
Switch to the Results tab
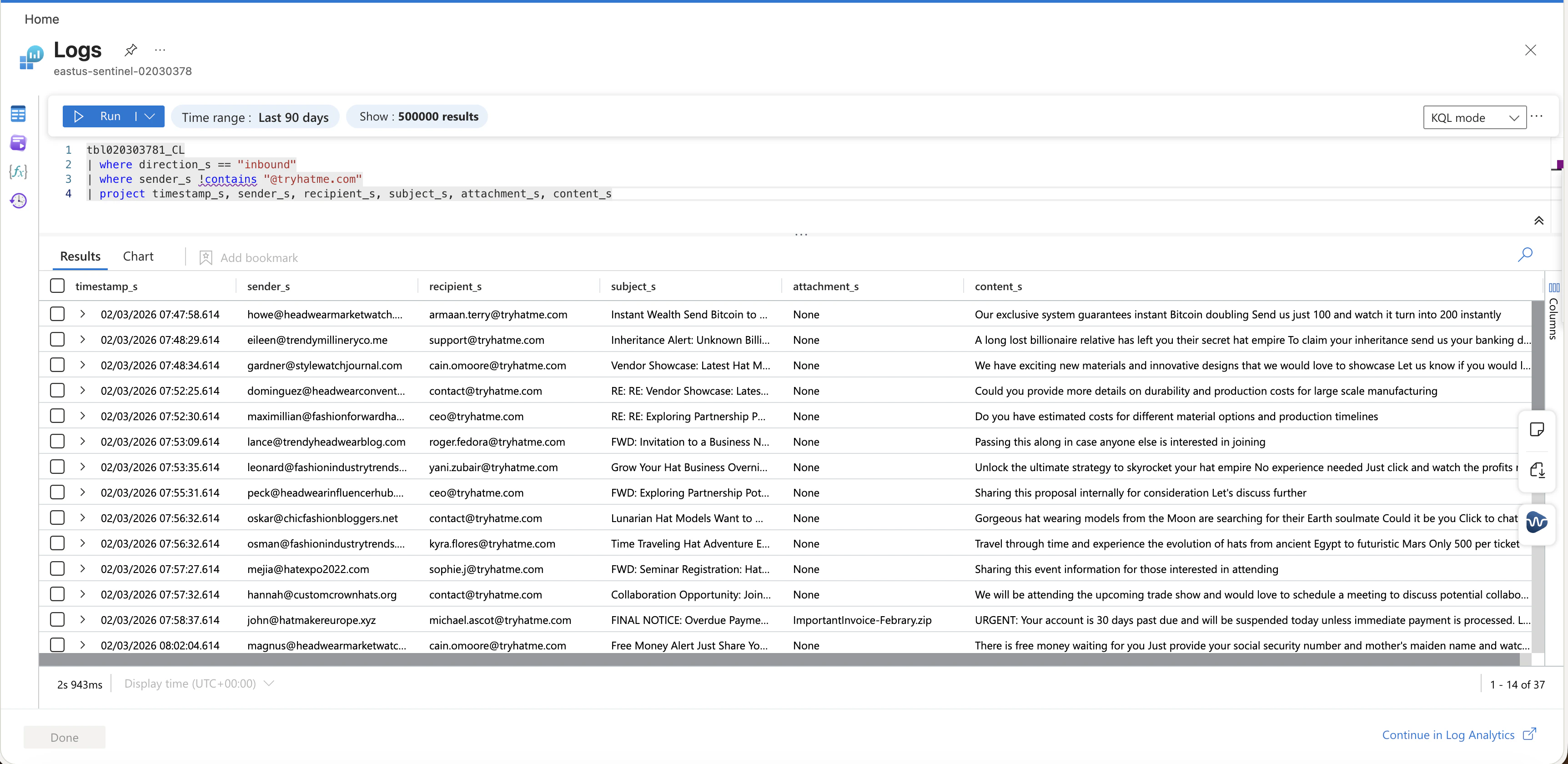pyautogui.click(x=80, y=256)
